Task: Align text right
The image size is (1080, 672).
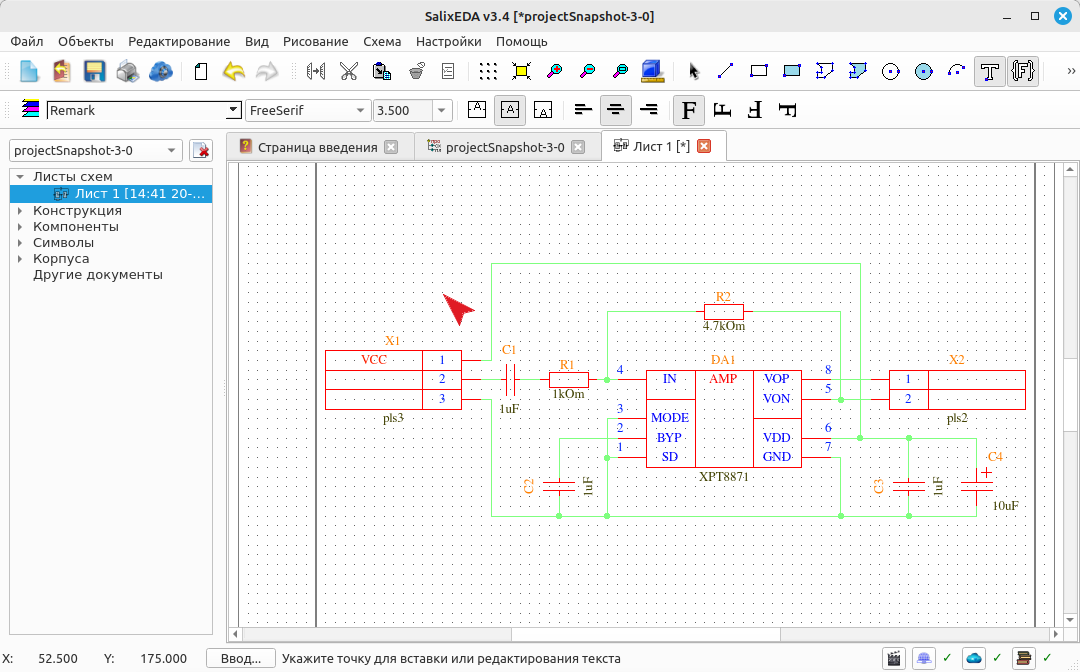Action: 649,110
